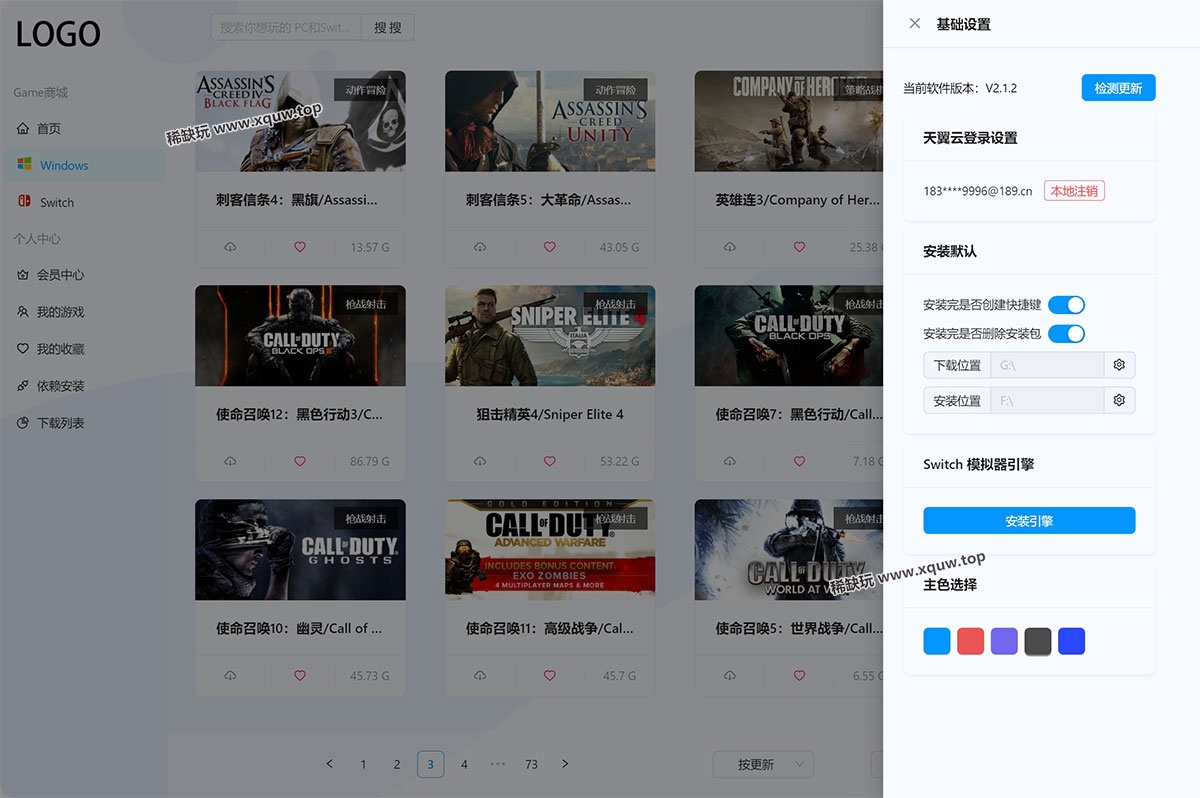The image size is (1200, 798).
Task: Favorite 使命召唤10：幽灵 with heart icon
Action: point(299,676)
